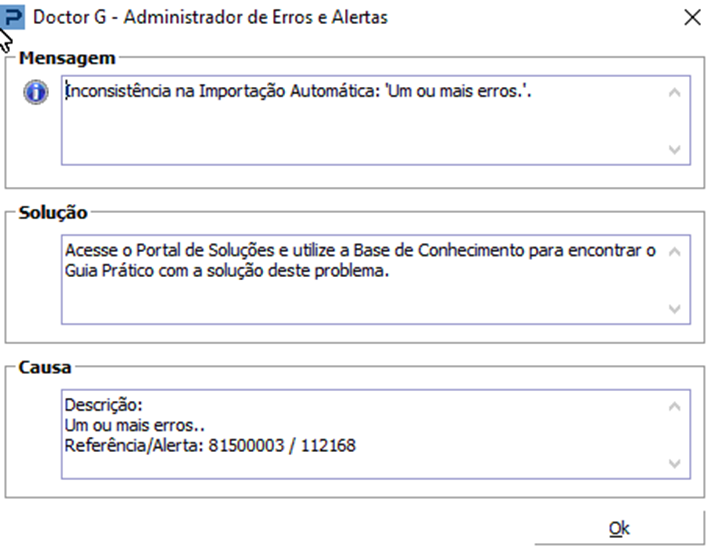Click the Solução group label
The width and height of the screenshot is (713, 553).
click(x=54, y=212)
